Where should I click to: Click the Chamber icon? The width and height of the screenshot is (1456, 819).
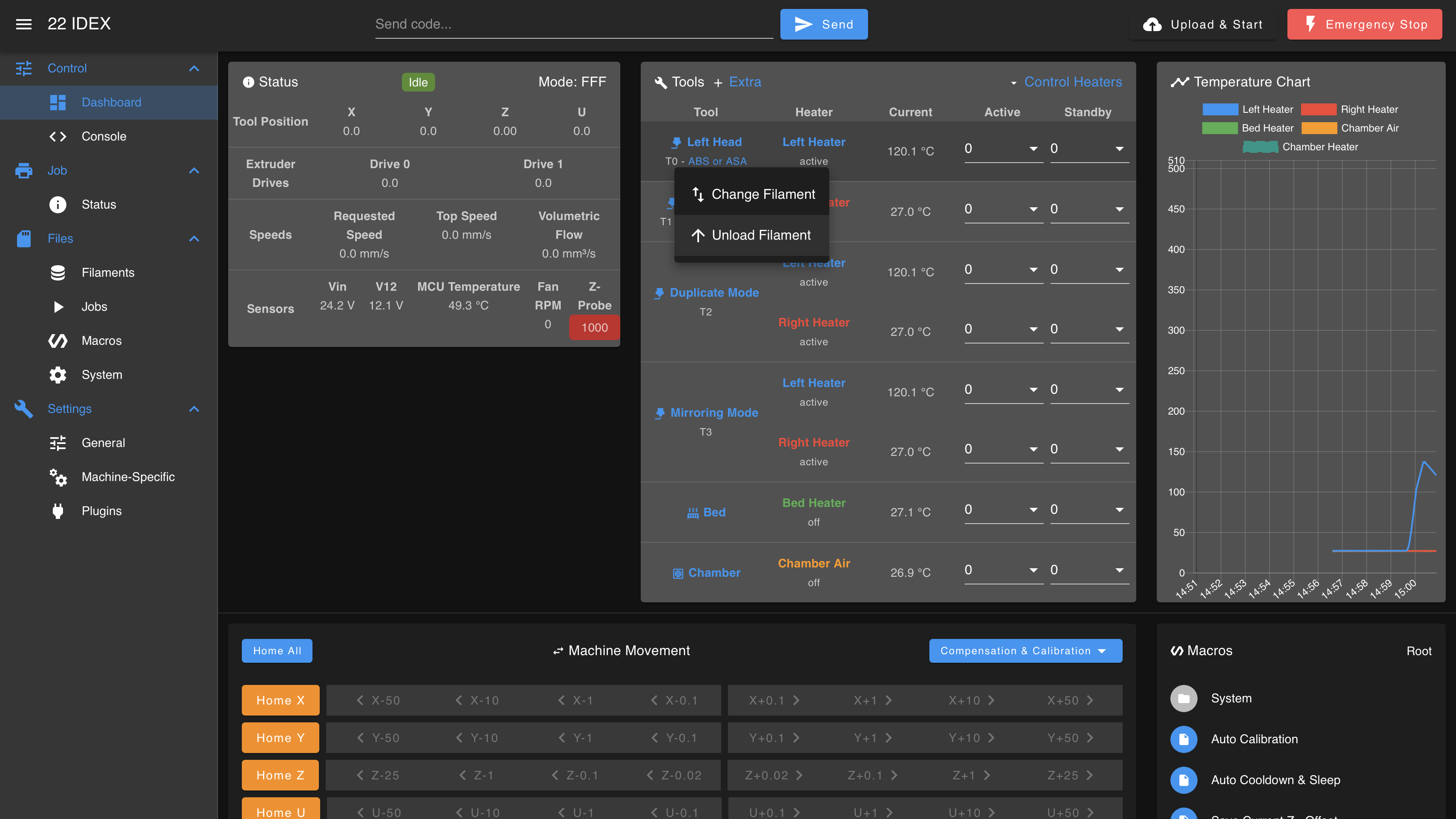coord(678,573)
